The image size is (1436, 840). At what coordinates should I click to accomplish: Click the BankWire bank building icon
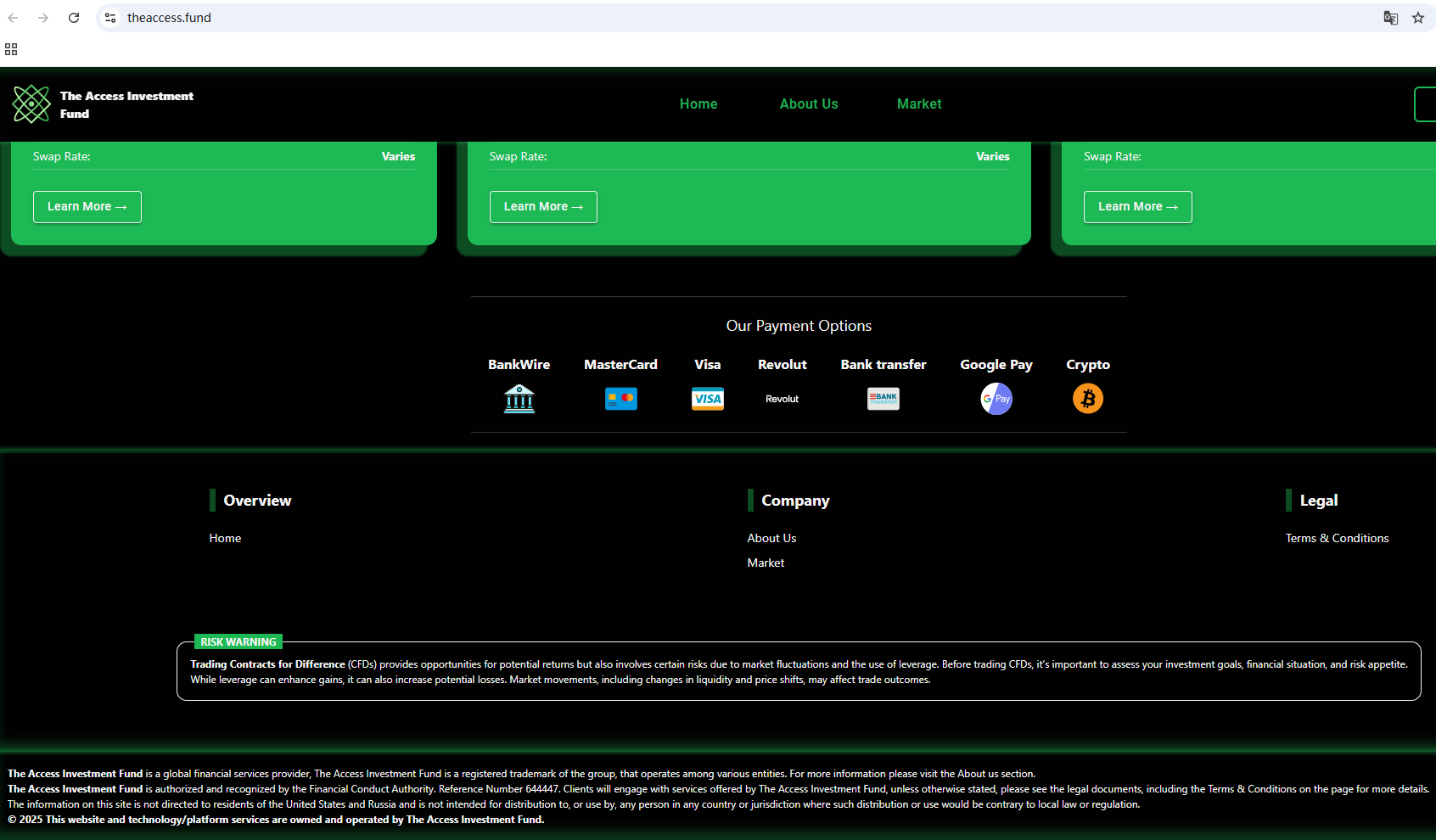[x=519, y=399]
